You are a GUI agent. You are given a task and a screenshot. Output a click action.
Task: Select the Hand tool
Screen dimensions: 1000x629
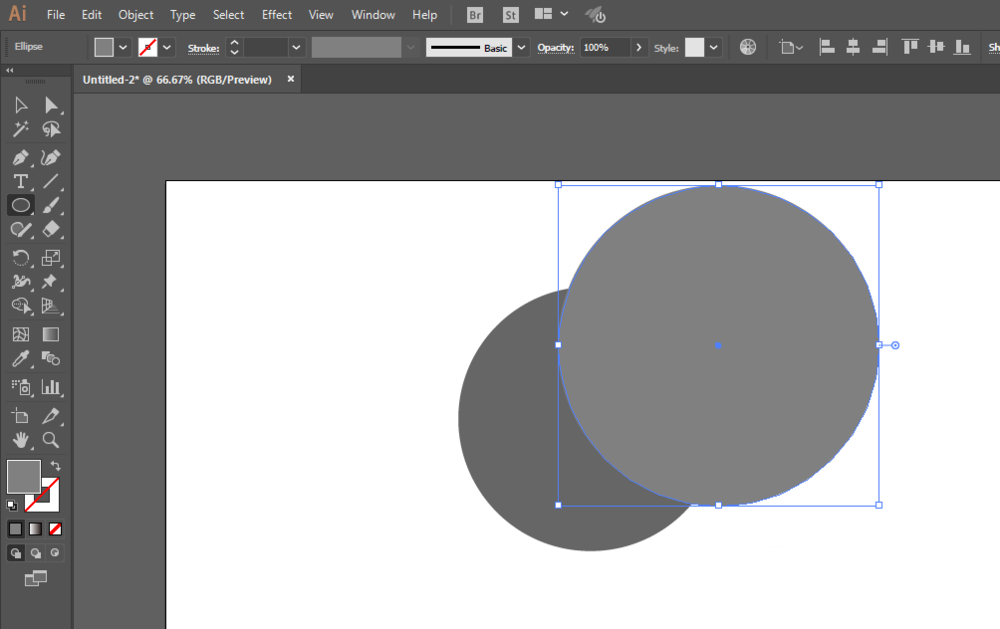pyautogui.click(x=20, y=440)
